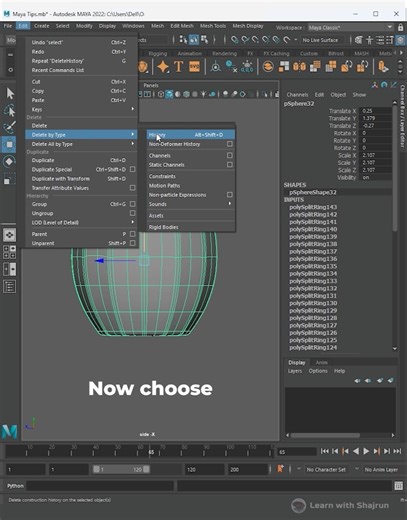The height and width of the screenshot is (520, 407).
Task: Open the Parent option box
Action: click(132, 234)
